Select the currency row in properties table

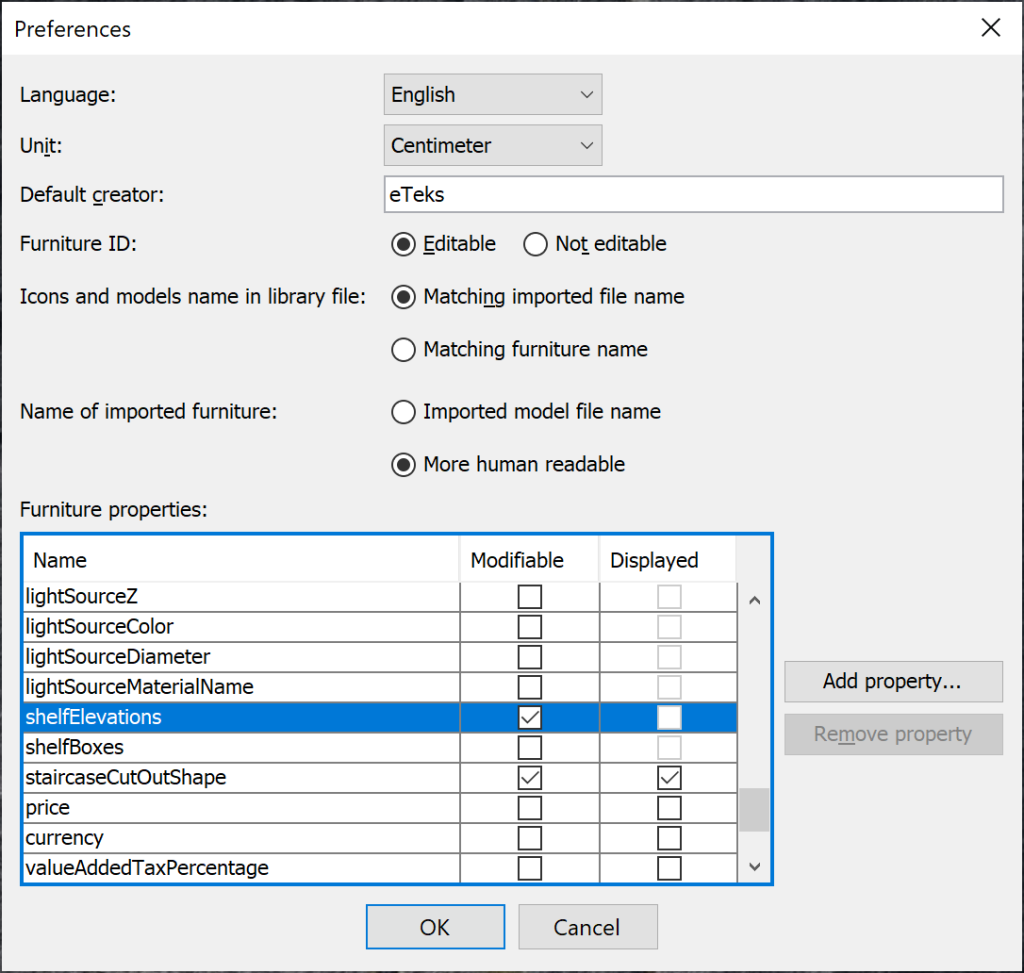coord(240,838)
